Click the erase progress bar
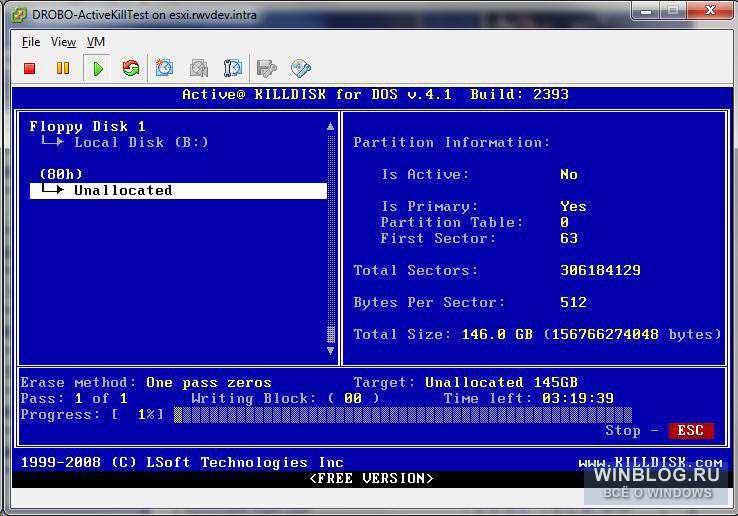 coord(403,415)
